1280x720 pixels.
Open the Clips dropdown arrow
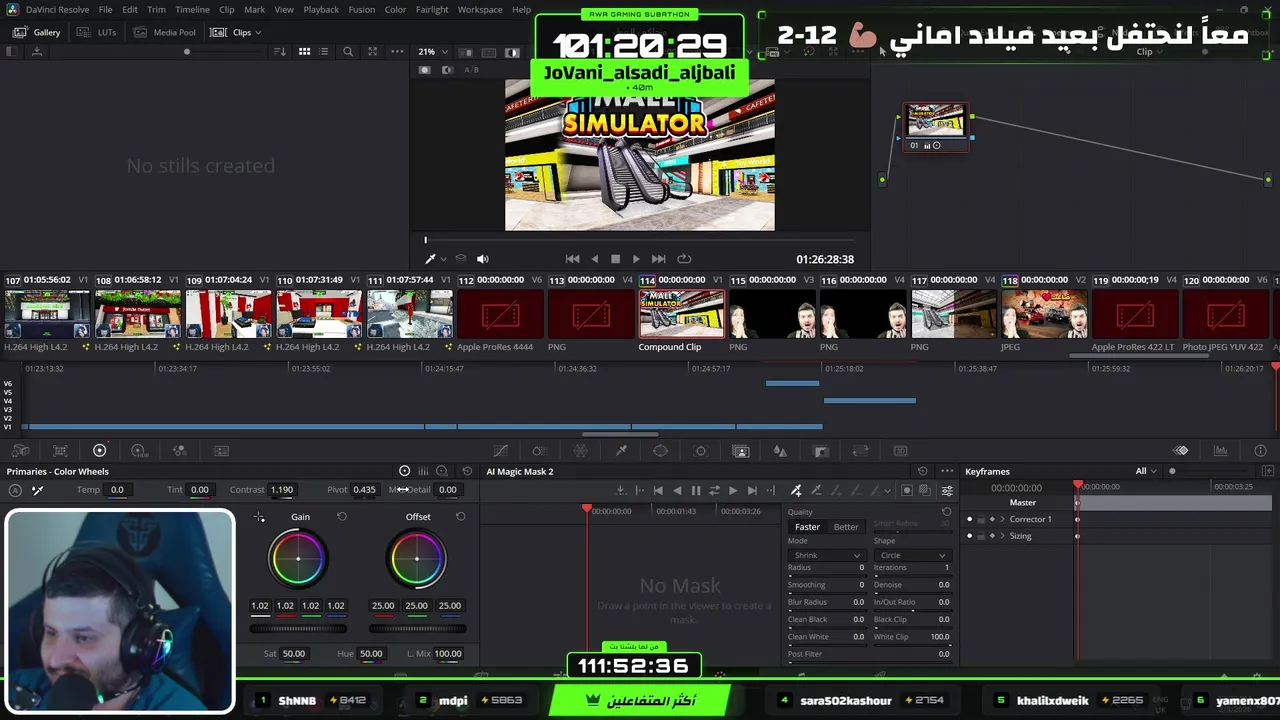tap(257, 32)
